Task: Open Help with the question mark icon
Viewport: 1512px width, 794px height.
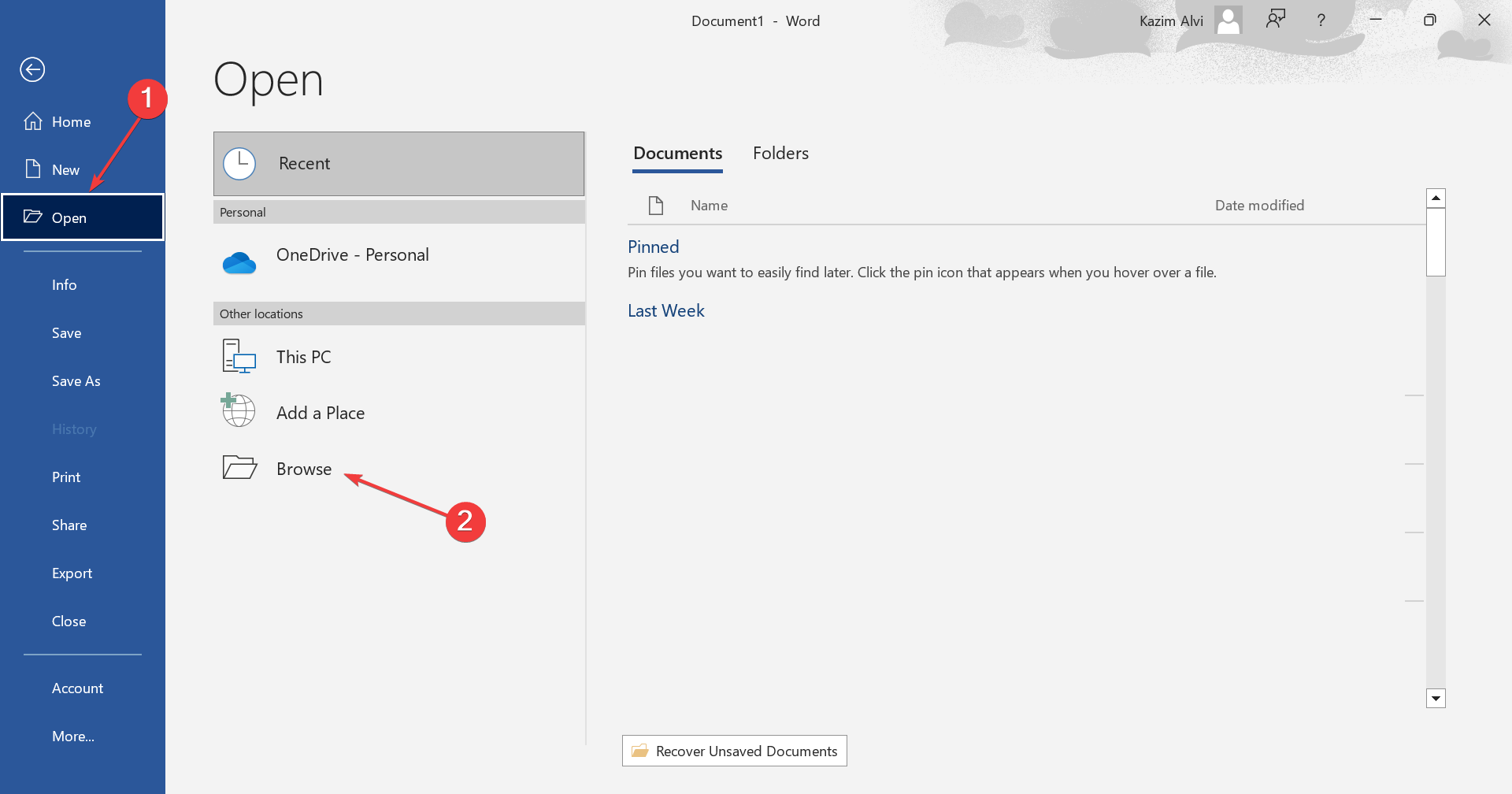Action: coord(1321,20)
